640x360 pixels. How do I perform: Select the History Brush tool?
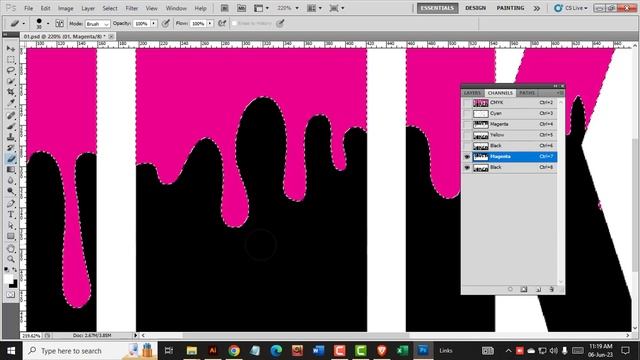pos(11,148)
